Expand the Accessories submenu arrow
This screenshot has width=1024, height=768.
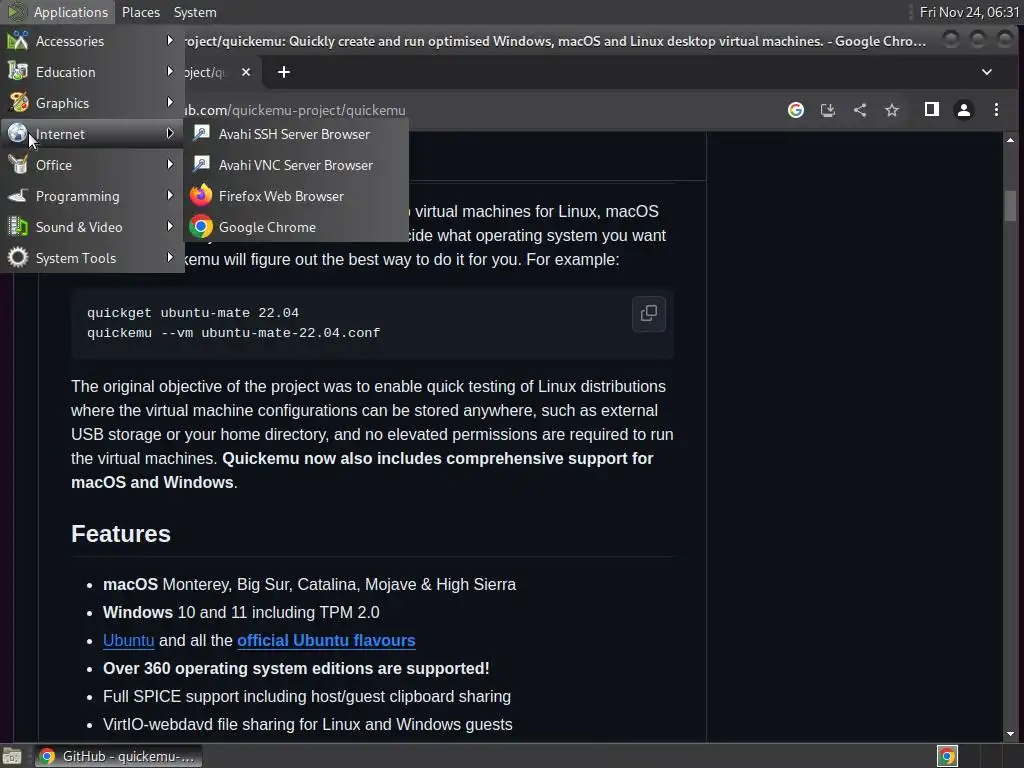(170, 40)
